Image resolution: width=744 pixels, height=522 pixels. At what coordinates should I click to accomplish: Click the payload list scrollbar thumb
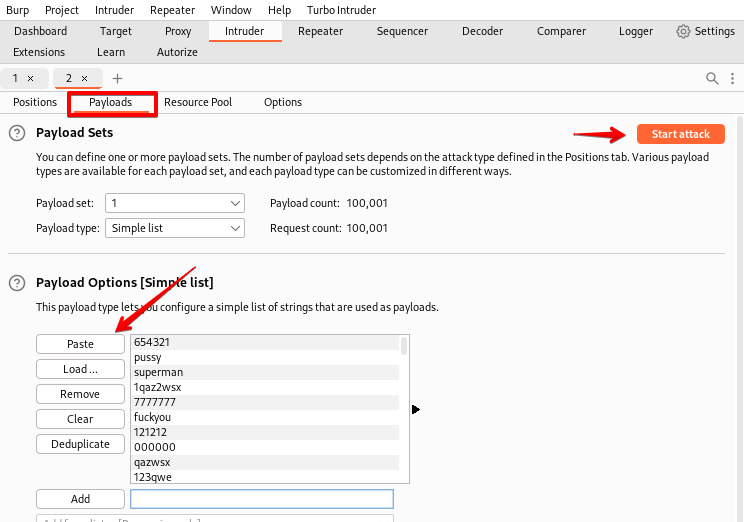[404, 345]
